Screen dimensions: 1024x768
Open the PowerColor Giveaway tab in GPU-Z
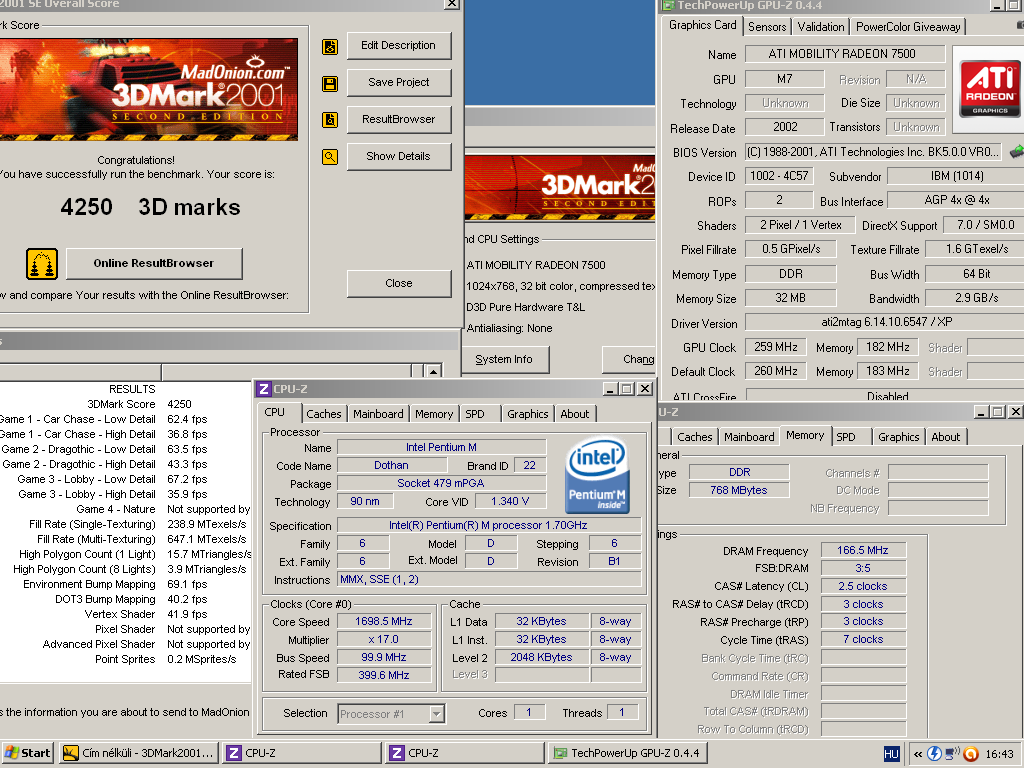(908, 27)
